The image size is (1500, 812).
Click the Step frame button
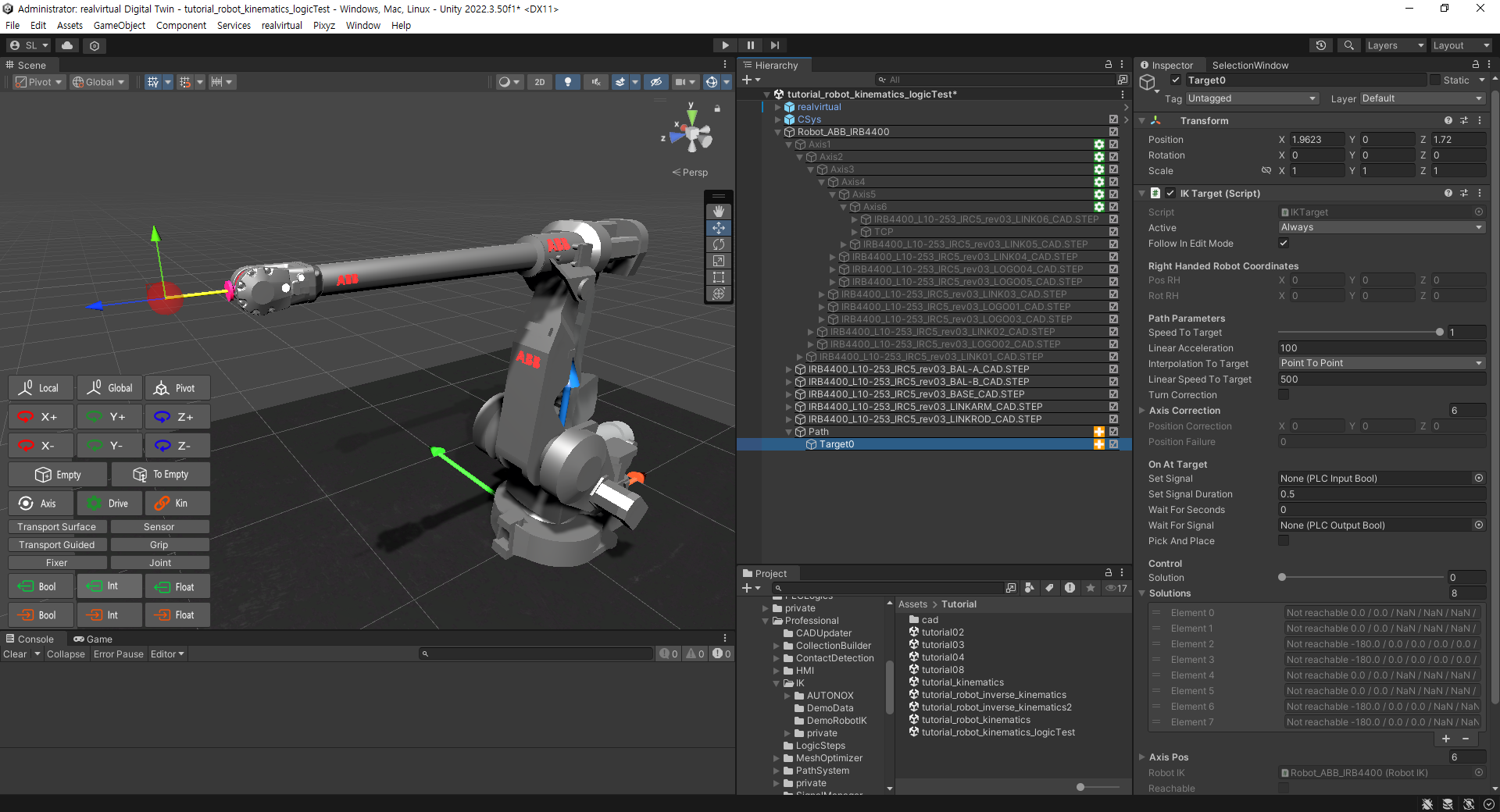(x=774, y=45)
